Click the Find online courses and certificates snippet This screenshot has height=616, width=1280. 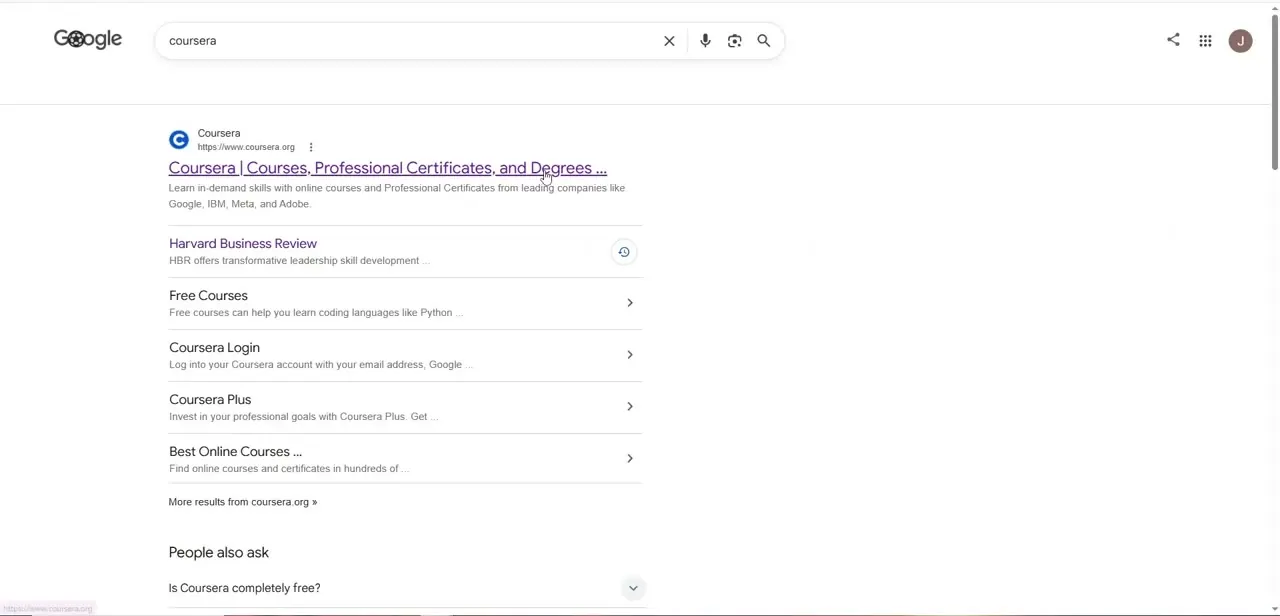tap(289, 469)
